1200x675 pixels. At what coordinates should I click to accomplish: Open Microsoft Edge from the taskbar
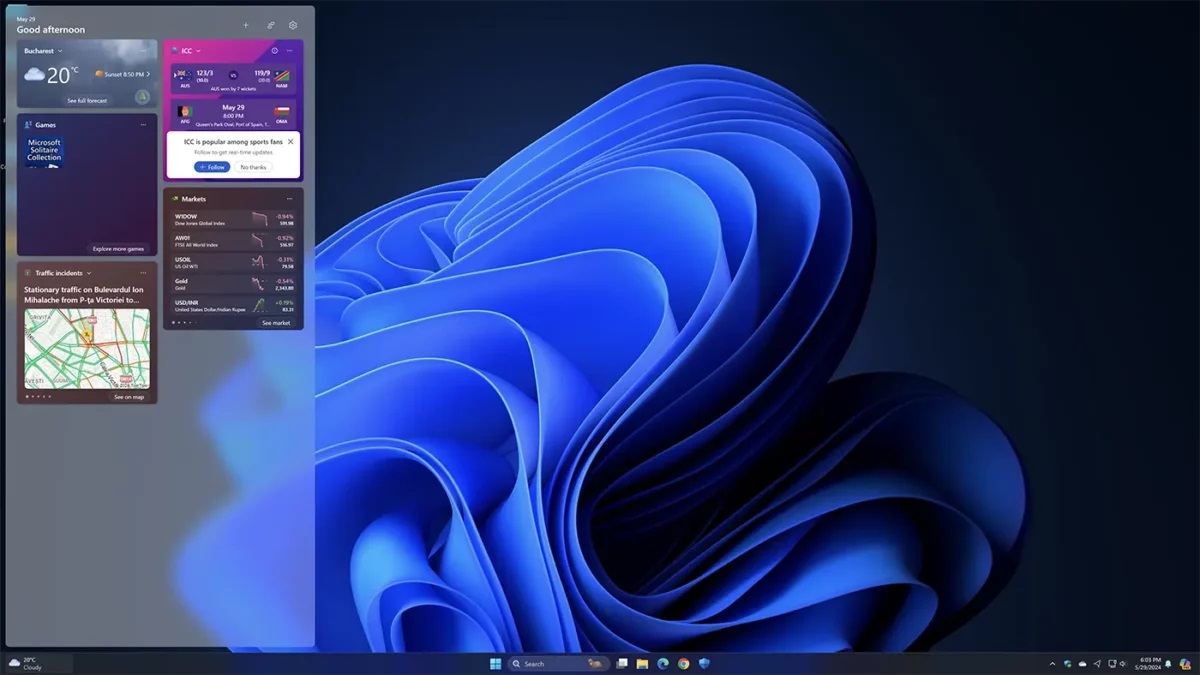click(x=663, y=663)
